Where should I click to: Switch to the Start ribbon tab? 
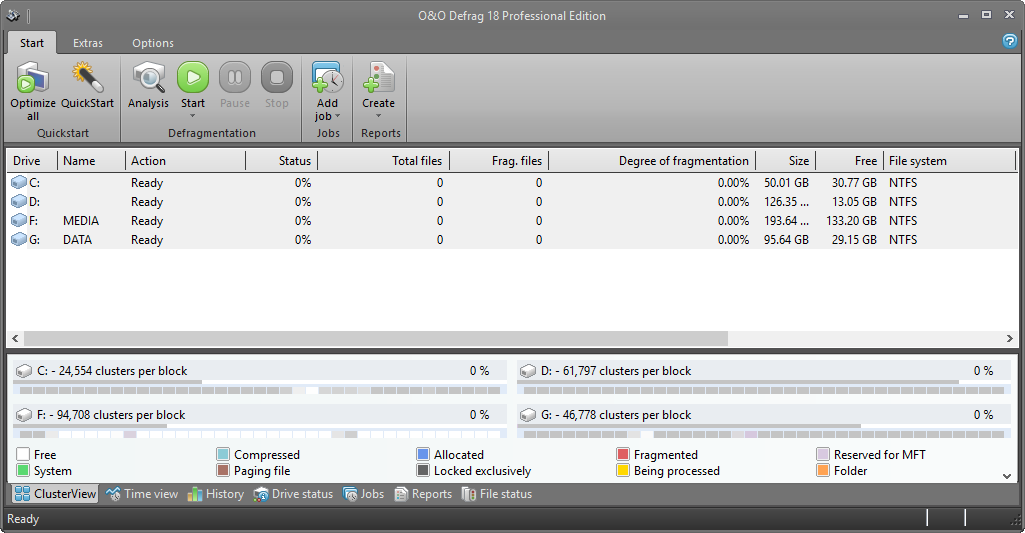pos(31,43)
